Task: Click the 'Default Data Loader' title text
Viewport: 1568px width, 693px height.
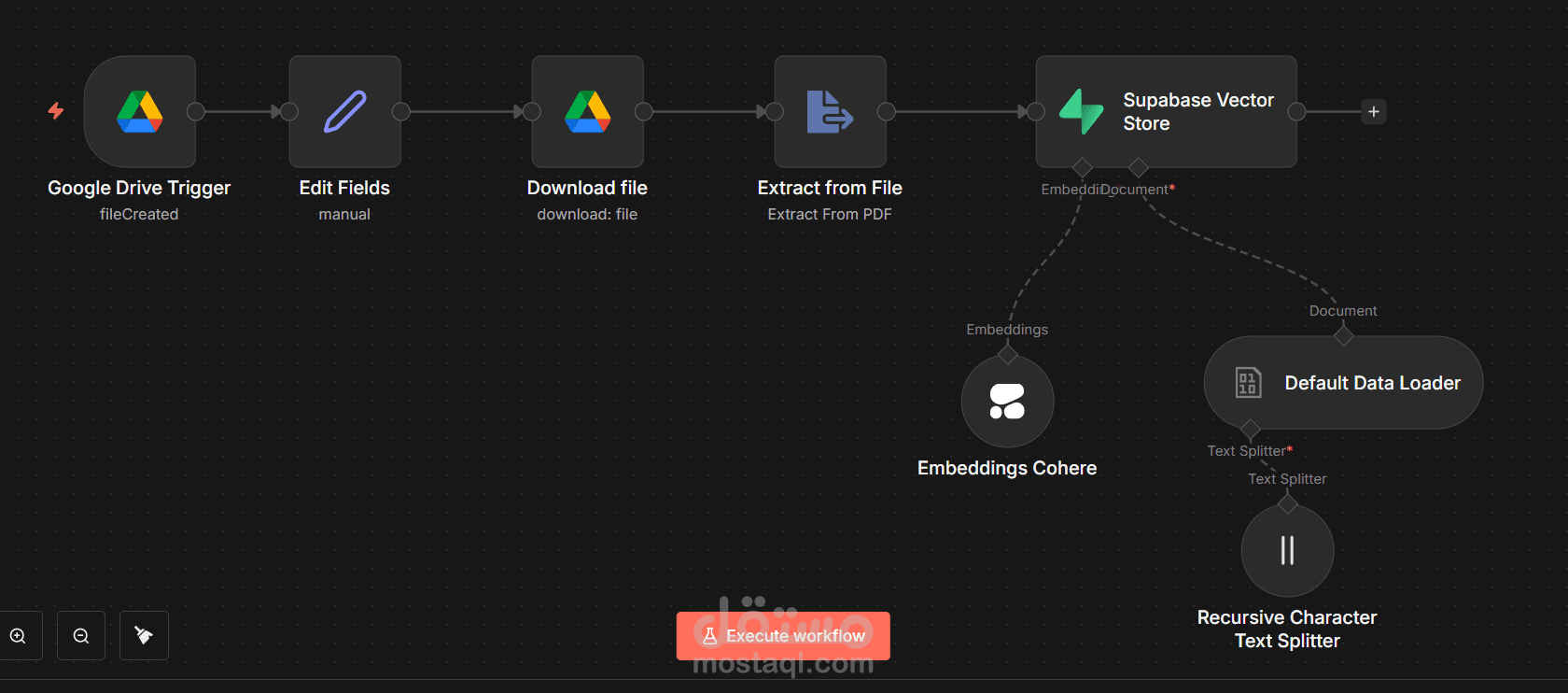Action: tap(1372, 383)
